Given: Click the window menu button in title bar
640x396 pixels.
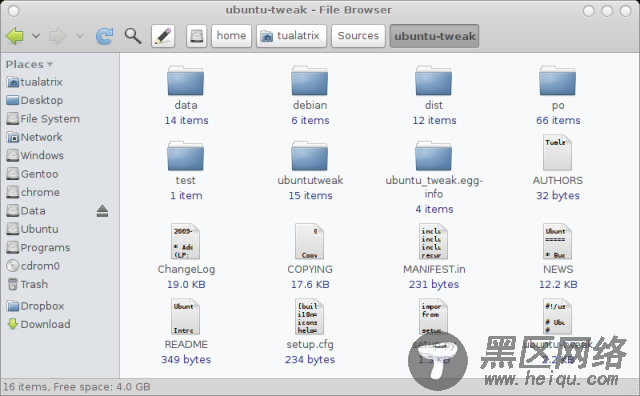Looking at the screenshot, I should click(13, 11).
